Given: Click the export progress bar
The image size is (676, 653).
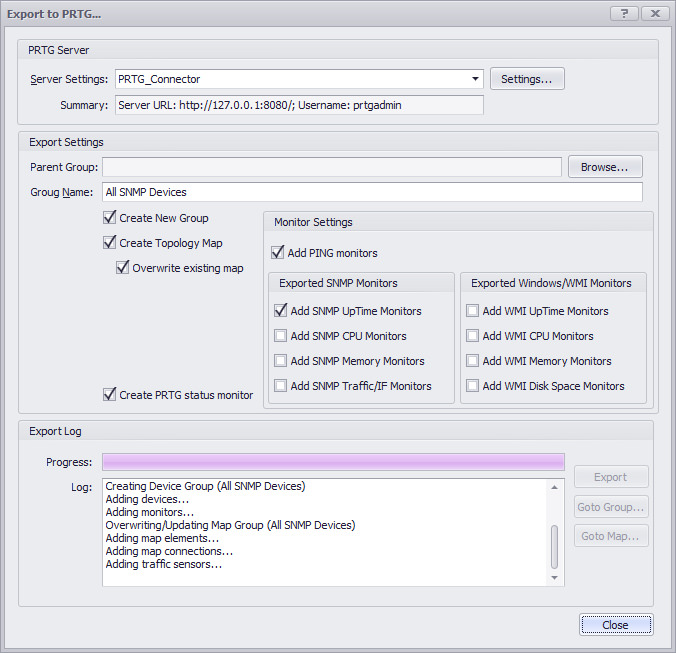Looking at the screenshot, I should 333,462.
